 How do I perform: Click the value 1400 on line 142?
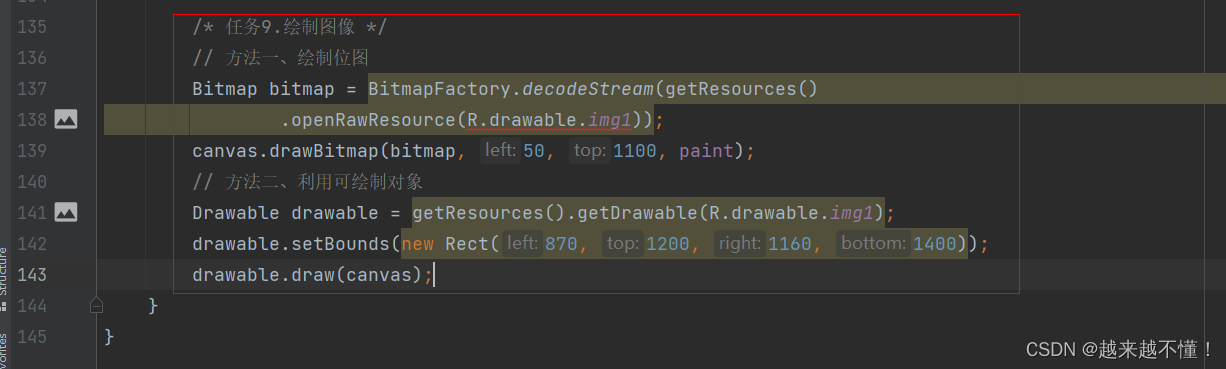[935, 244]
